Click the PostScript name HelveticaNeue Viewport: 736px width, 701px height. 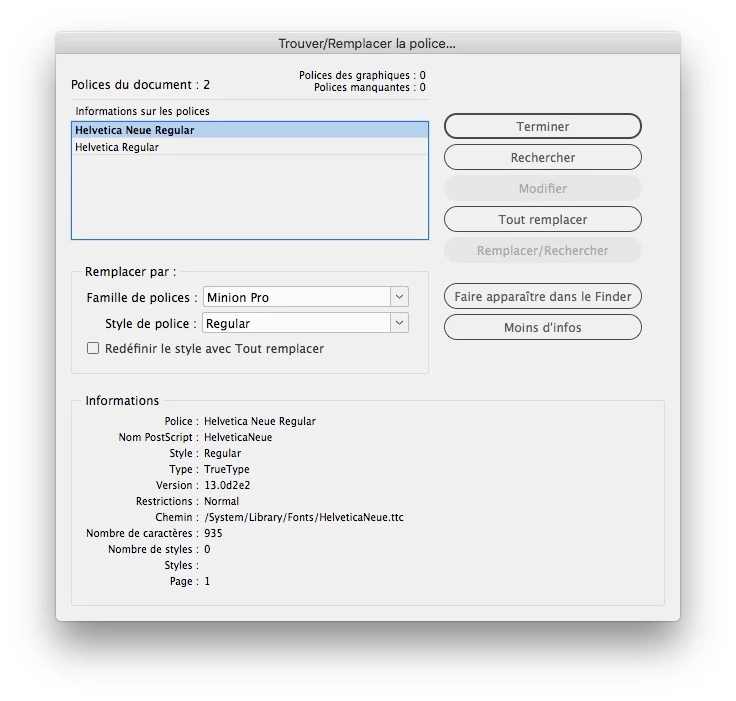[x=238, y=437]
